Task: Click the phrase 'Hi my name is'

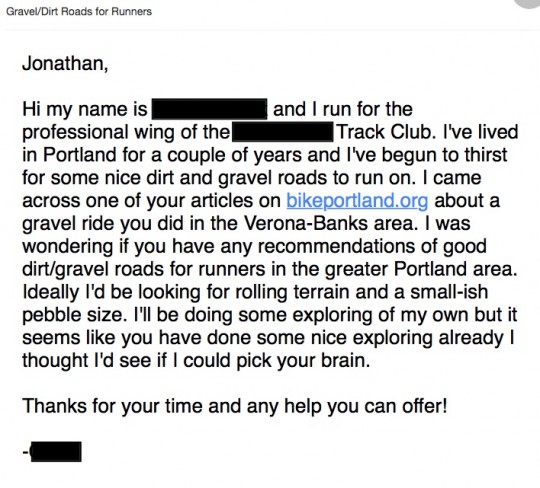Action: click(85, 110)
